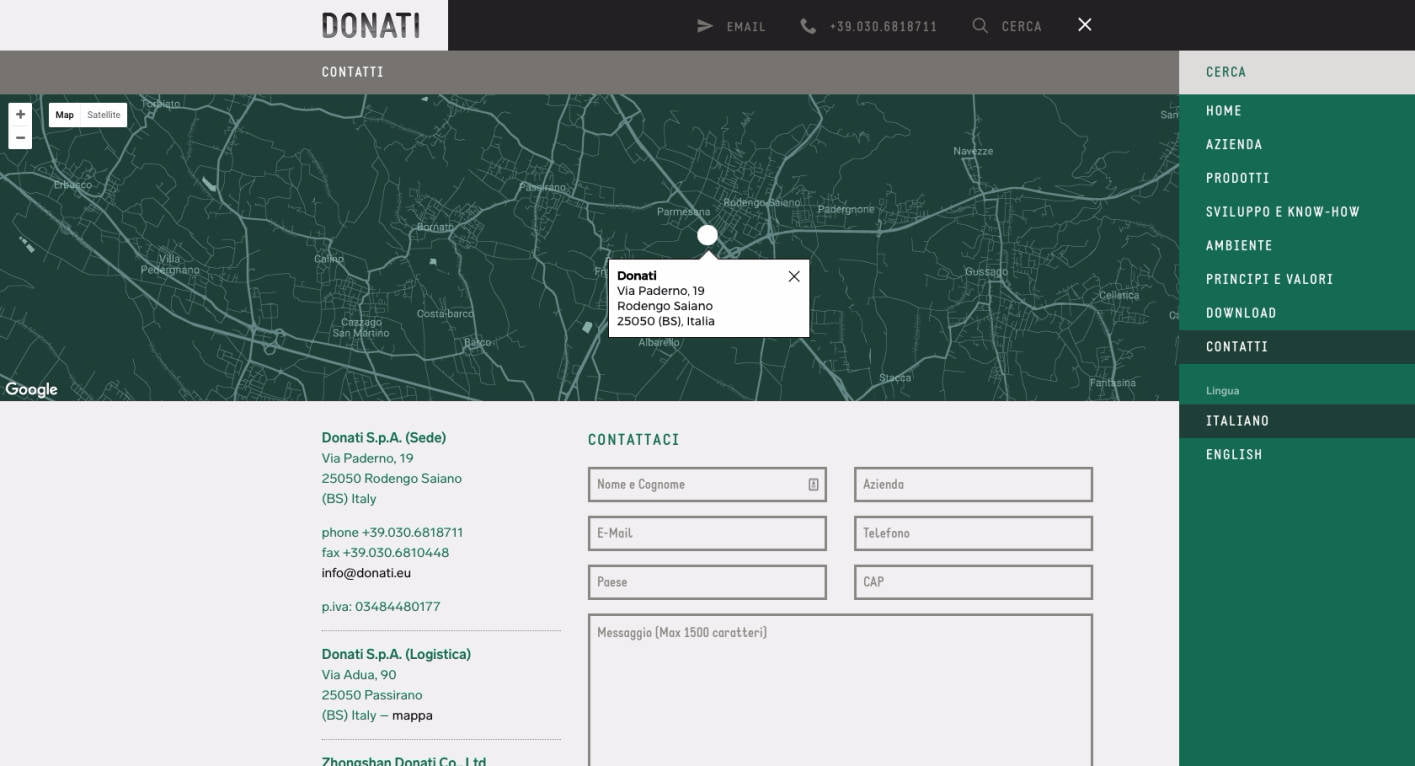Viewport: 1415px width, 766px height.
Task: Click the Donati S.p.A. (Sede) heading
Action: (384, 438)
